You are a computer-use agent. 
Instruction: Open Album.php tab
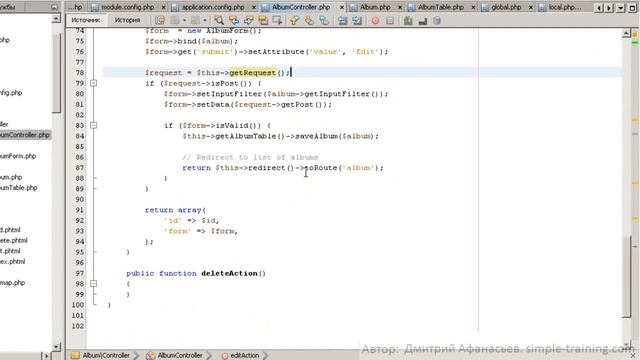pos(375,7)
